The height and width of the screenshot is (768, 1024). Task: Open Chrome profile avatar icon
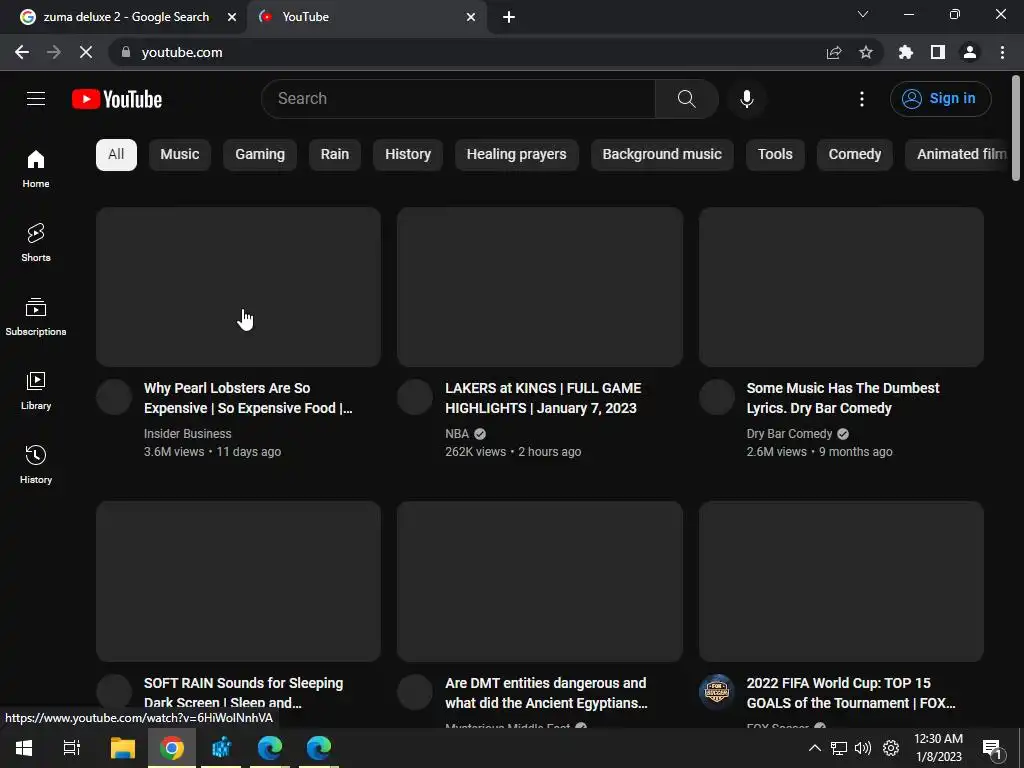(x=970, y=52)
